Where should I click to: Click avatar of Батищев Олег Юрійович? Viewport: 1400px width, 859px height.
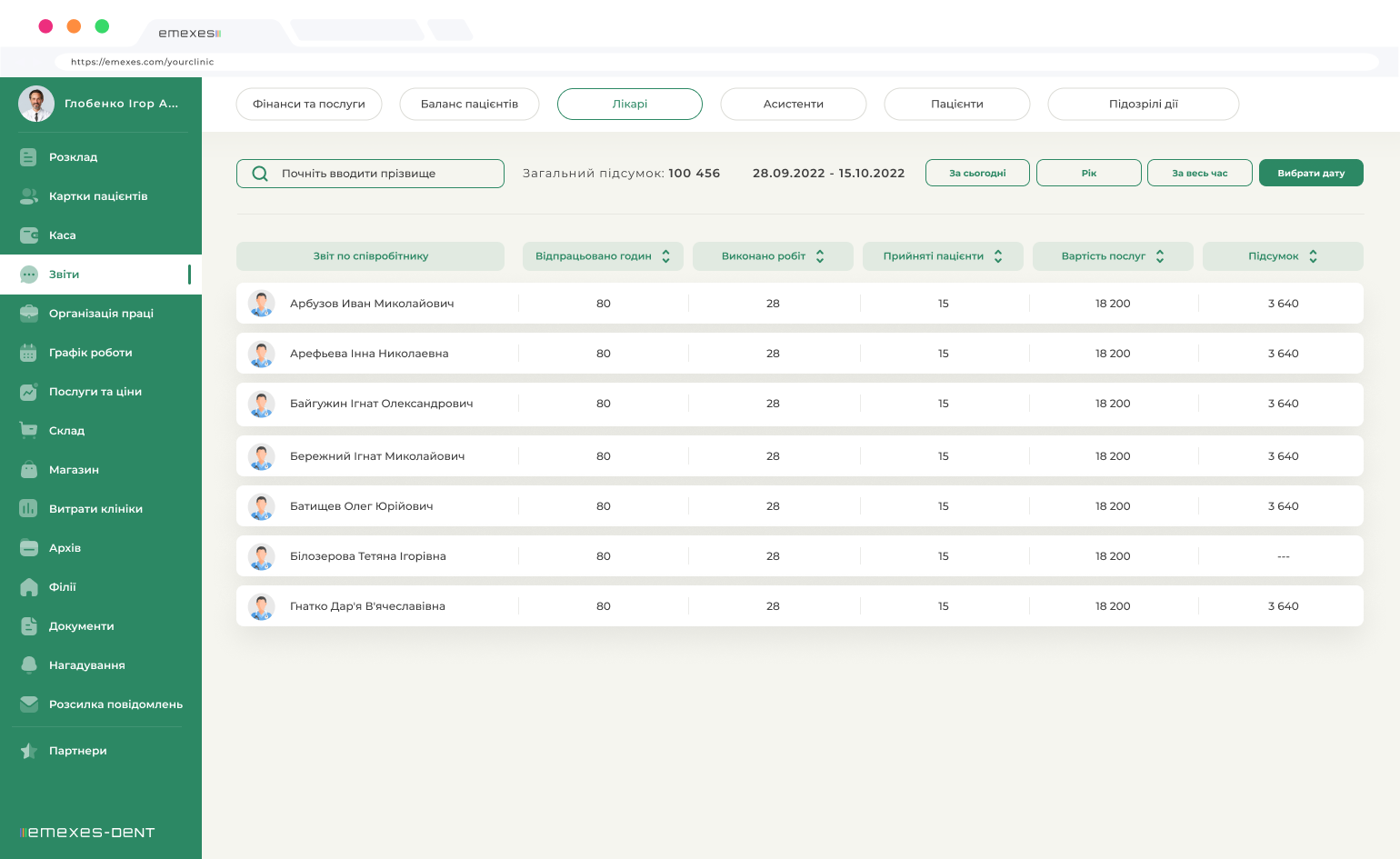point(261,506)
